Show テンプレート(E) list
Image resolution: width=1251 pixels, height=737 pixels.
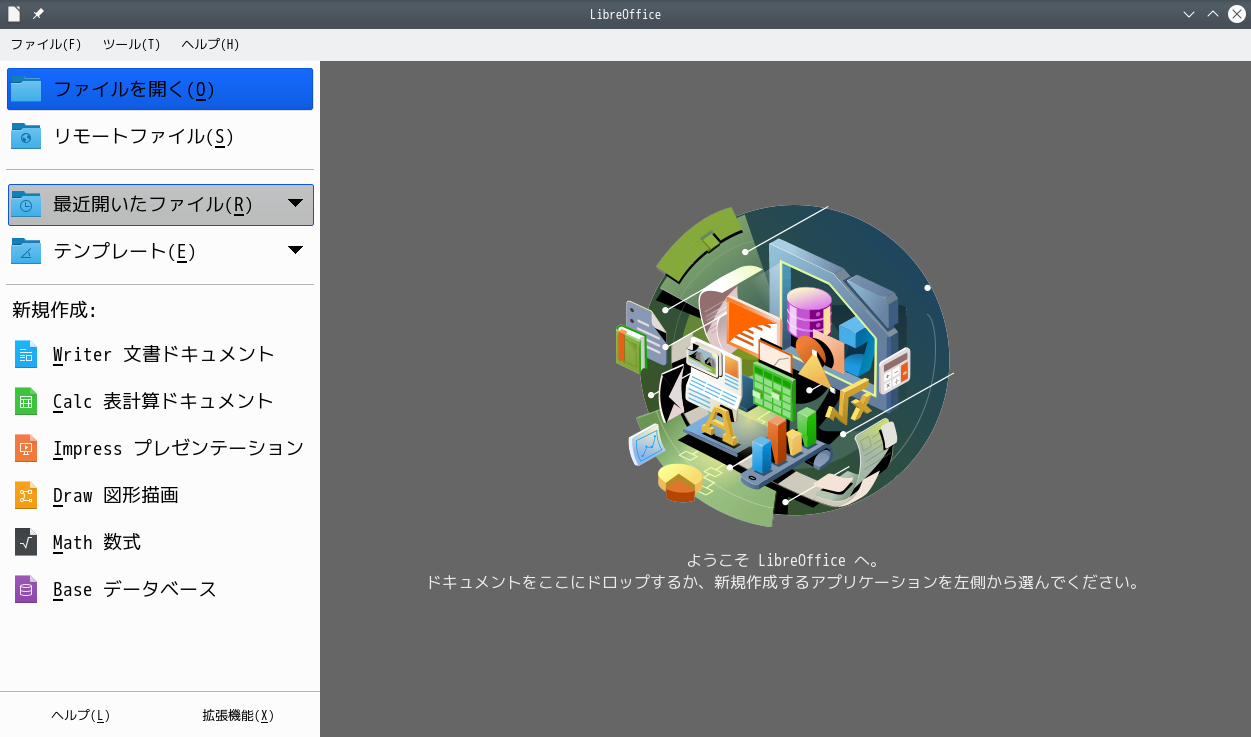160,251
